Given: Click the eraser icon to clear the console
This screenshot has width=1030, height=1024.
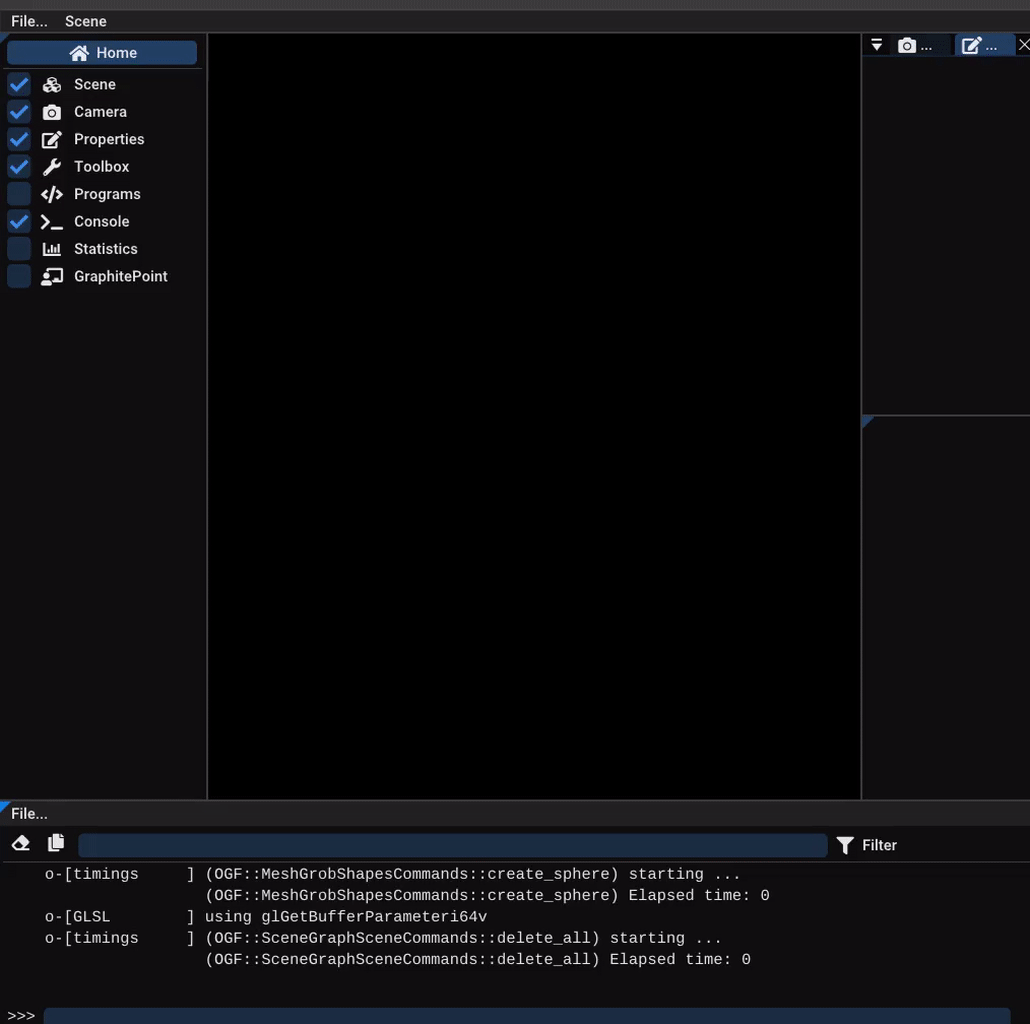Looking at the screenshot, I should (21, 844).
